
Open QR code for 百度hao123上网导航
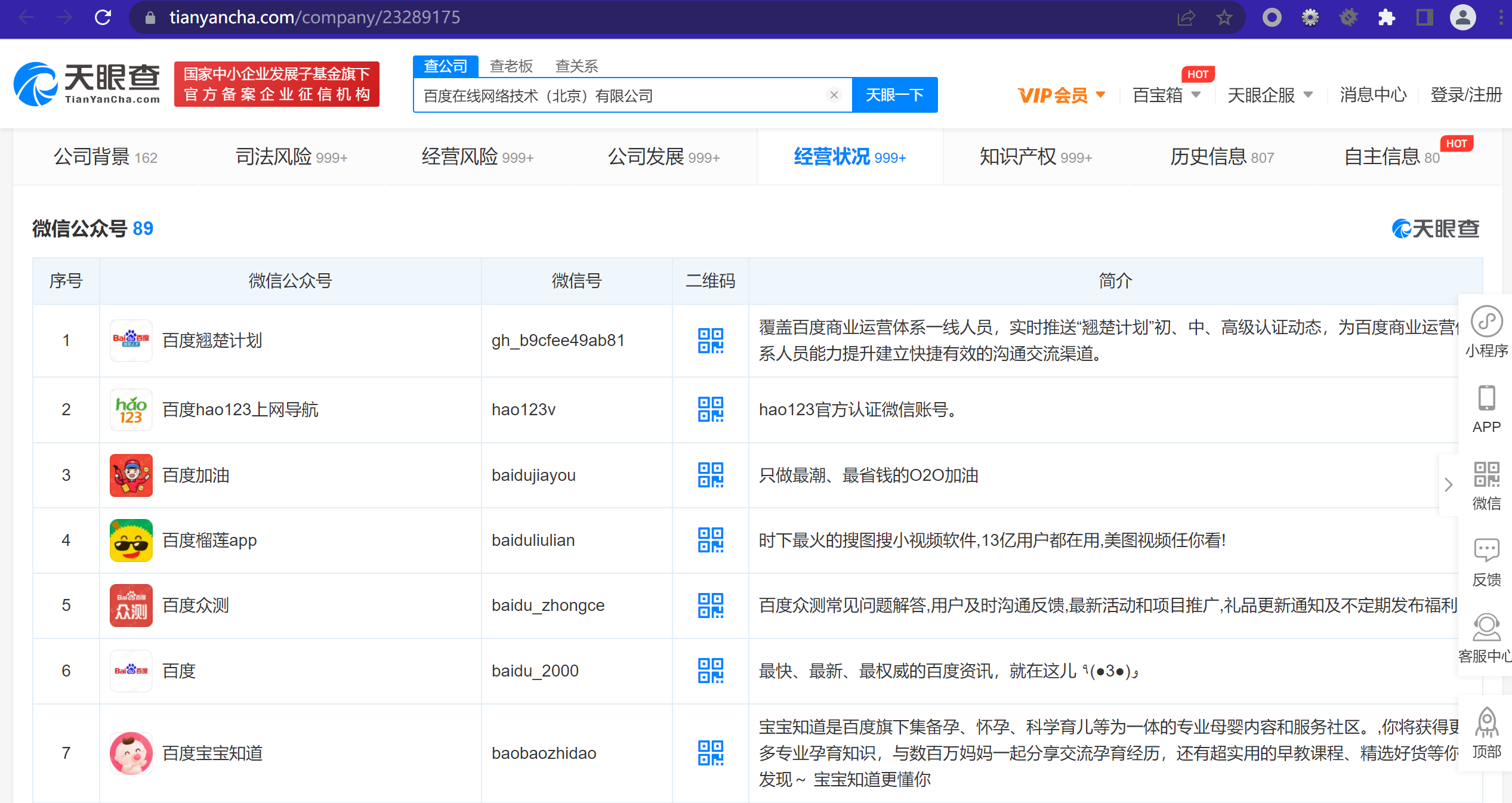[x=711, y=409]
